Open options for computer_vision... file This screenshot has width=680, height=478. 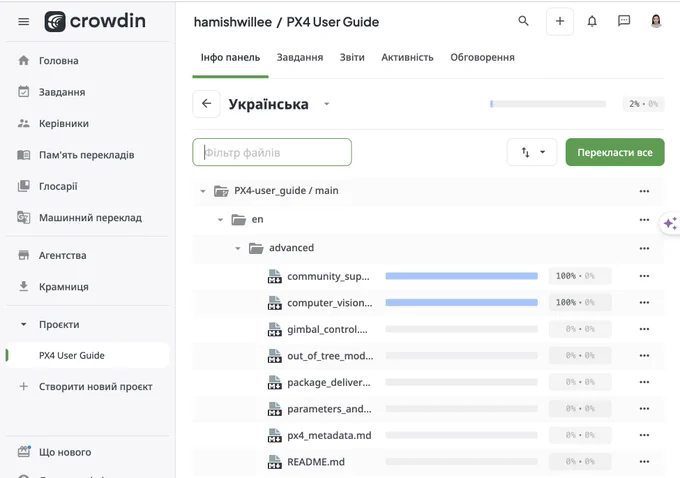[x=644, y=302]
